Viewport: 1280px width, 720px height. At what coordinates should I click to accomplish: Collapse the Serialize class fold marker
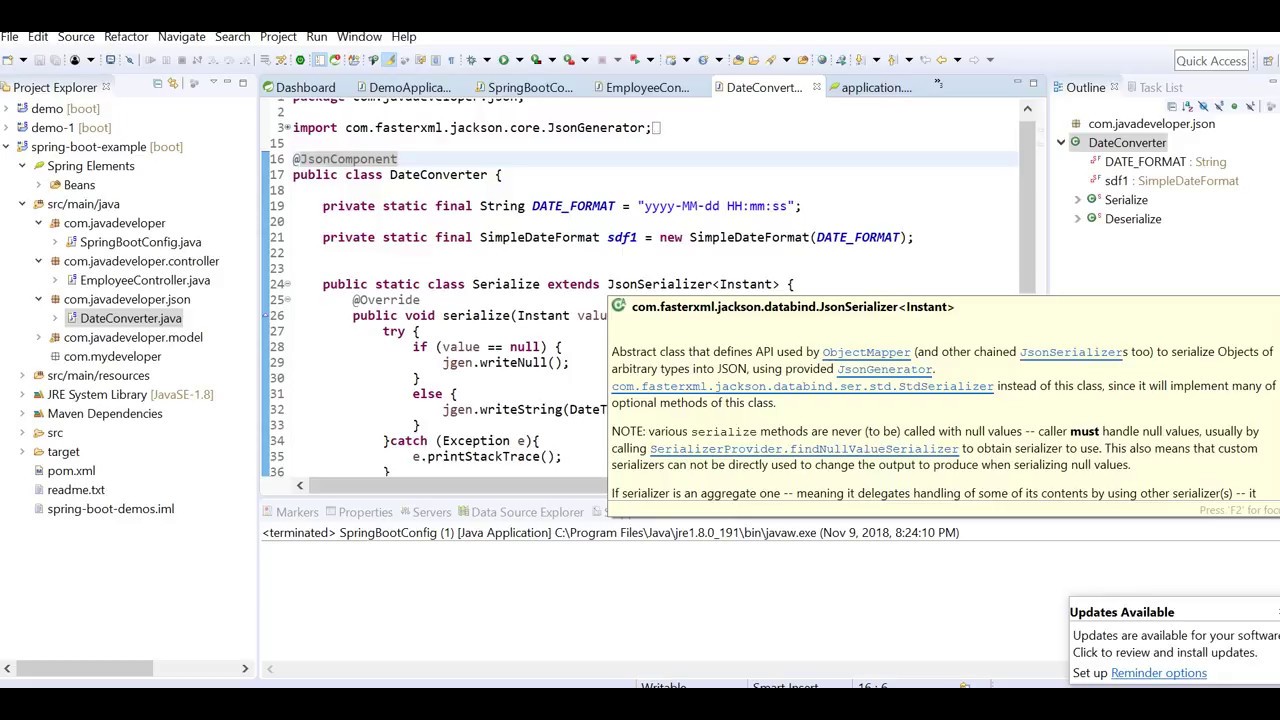(x=288, y=284)
